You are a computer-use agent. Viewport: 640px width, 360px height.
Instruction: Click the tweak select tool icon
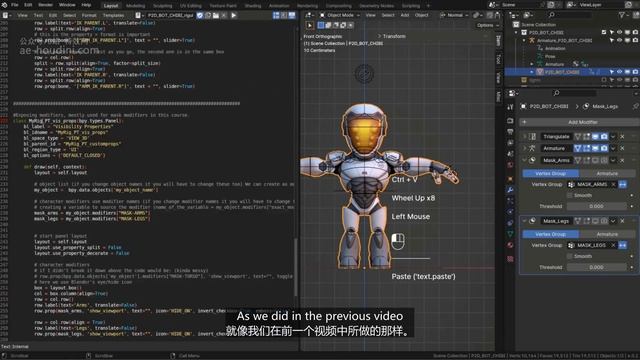coord(310,25)
